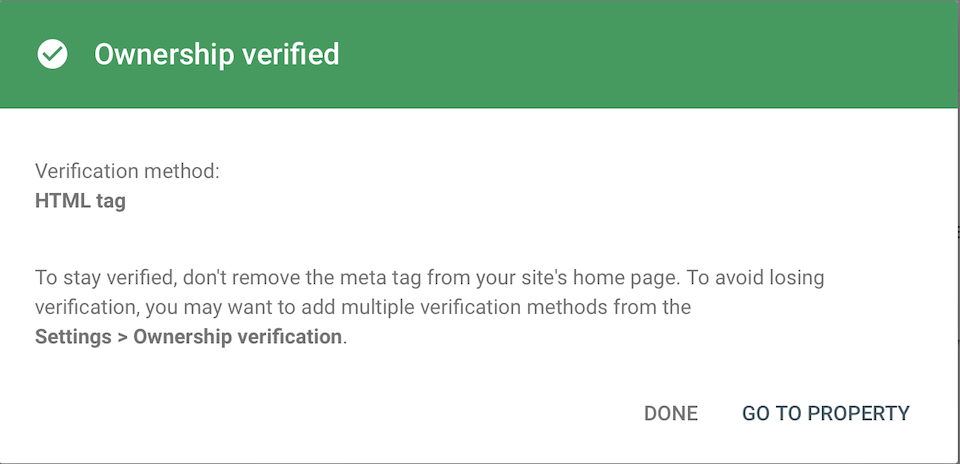Image resolution: width=960 pixels, height=464 pixels.
Task: Select the DONE button
Action: [x=670, y=413]
